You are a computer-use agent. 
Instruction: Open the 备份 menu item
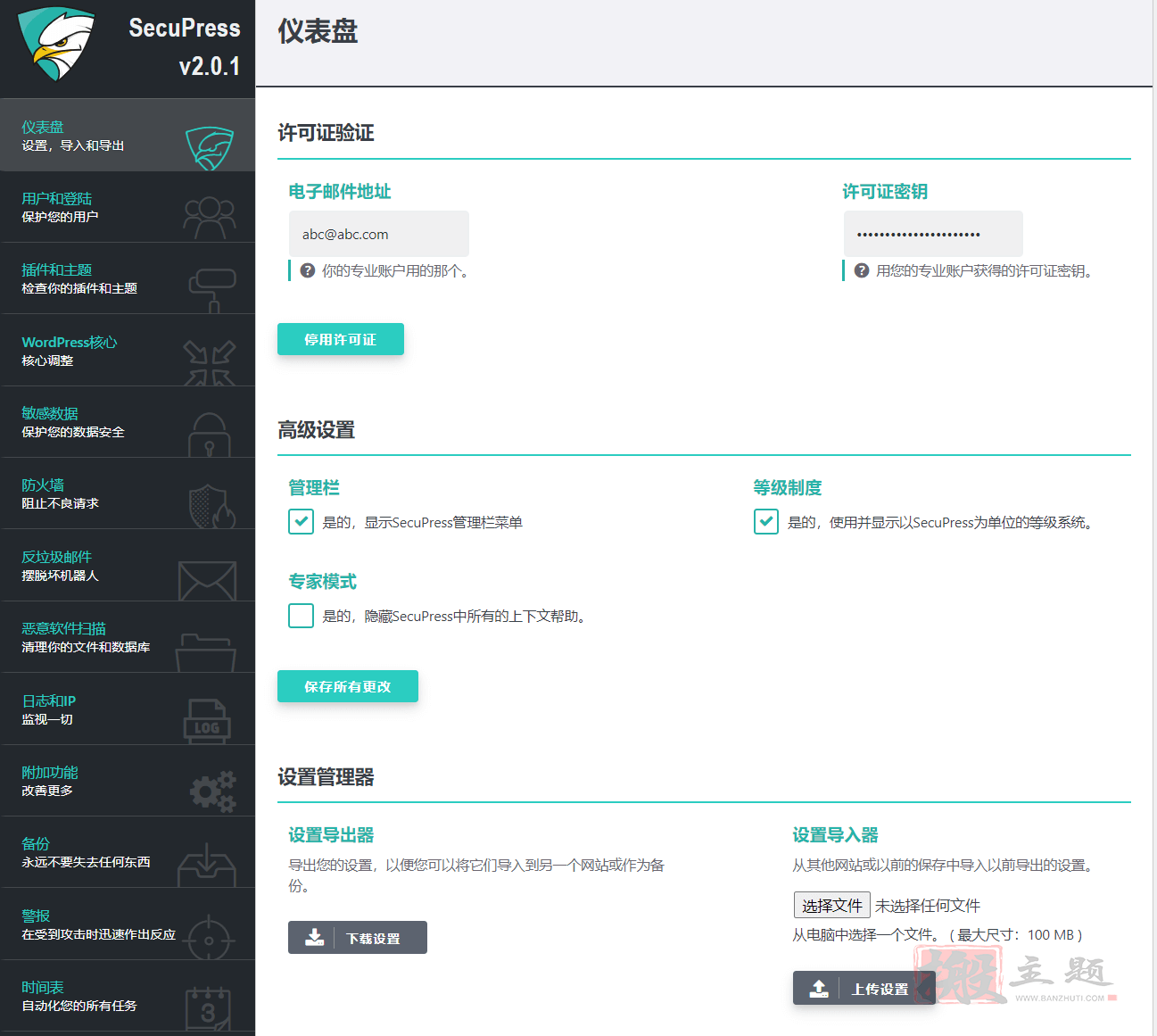pos(128,852)
